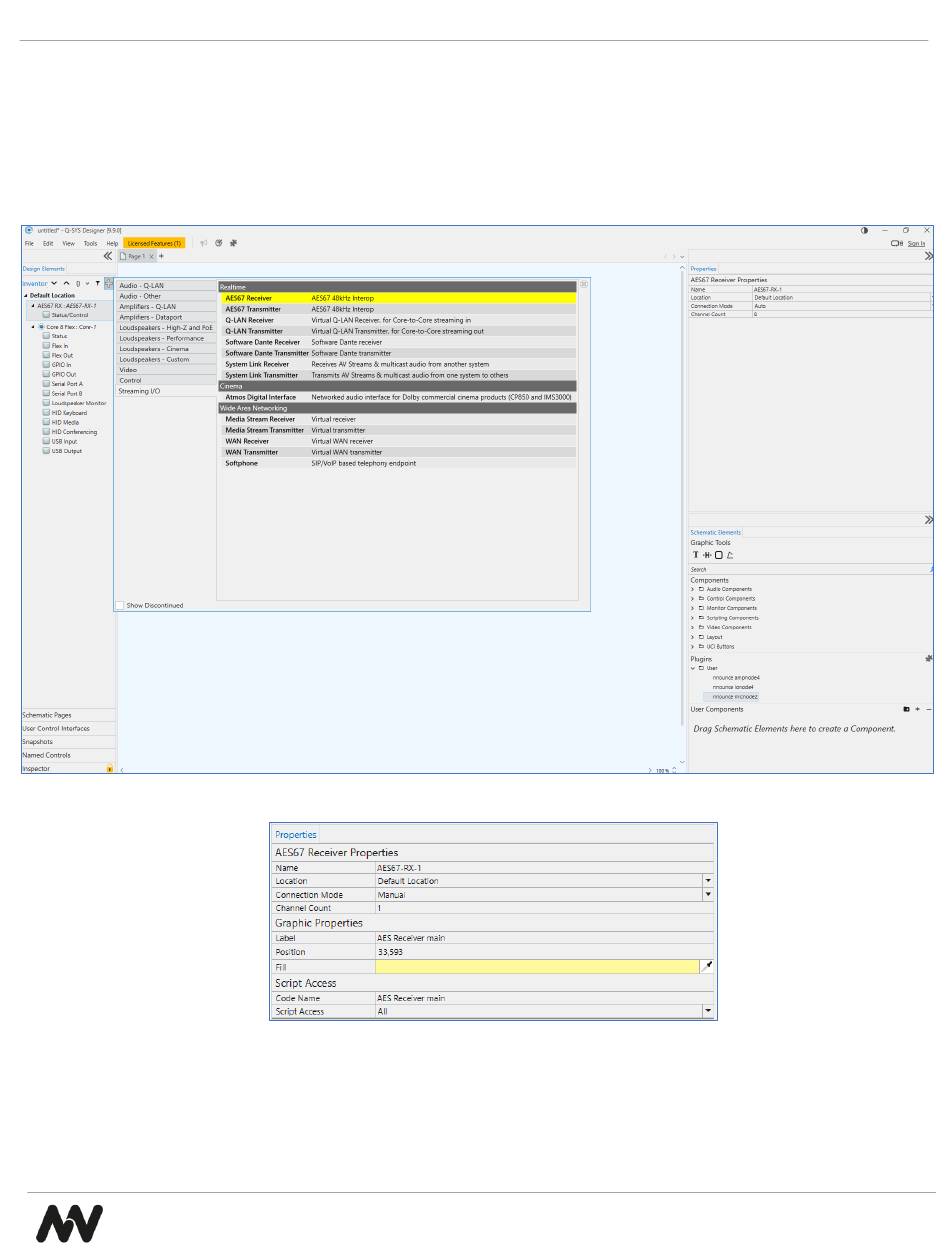Viewport: 950px width, 1254px height.
Task: Click the eyedropper beside the Fill field
Action: click(708, 967)
